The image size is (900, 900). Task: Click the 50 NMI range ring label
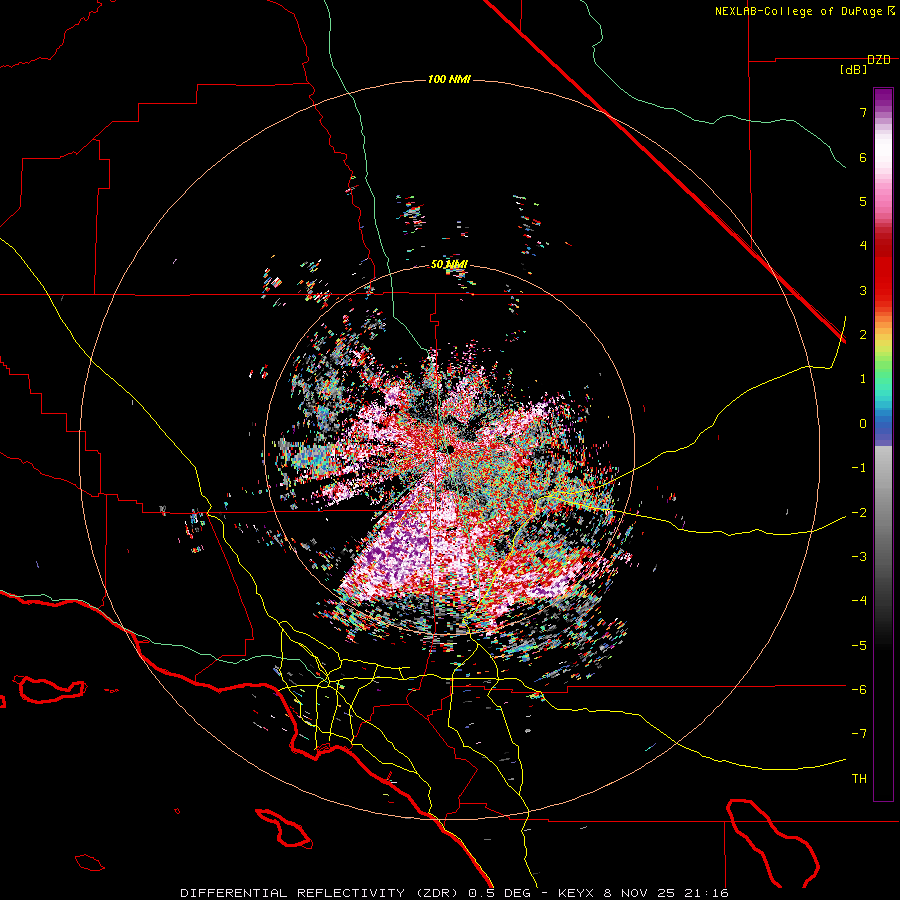point(449,264)
